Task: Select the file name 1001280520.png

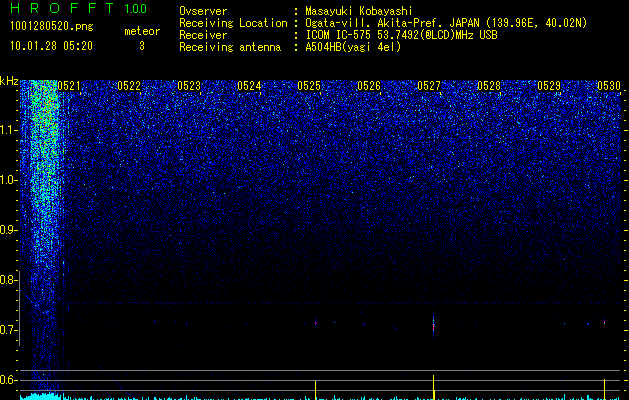Action: 52,27
